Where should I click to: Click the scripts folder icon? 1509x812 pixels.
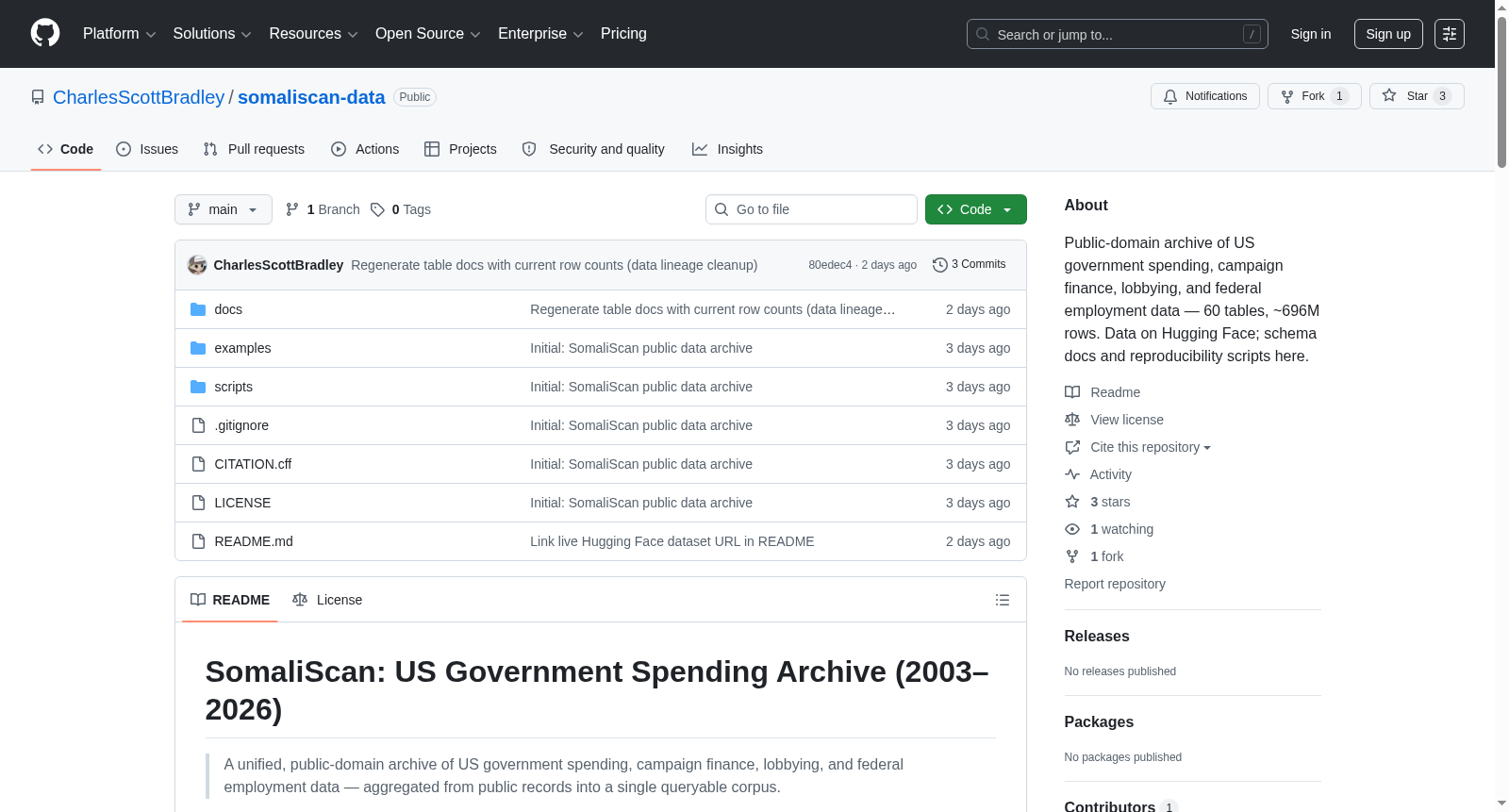coord(198,387)
